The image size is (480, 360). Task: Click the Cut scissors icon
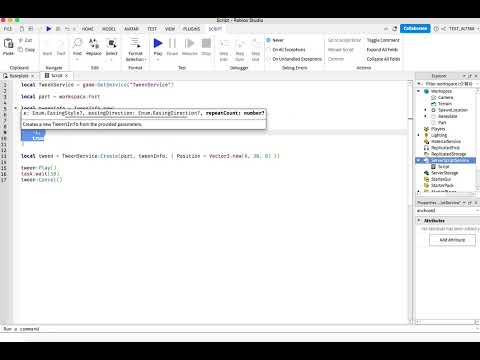[21, 40]
